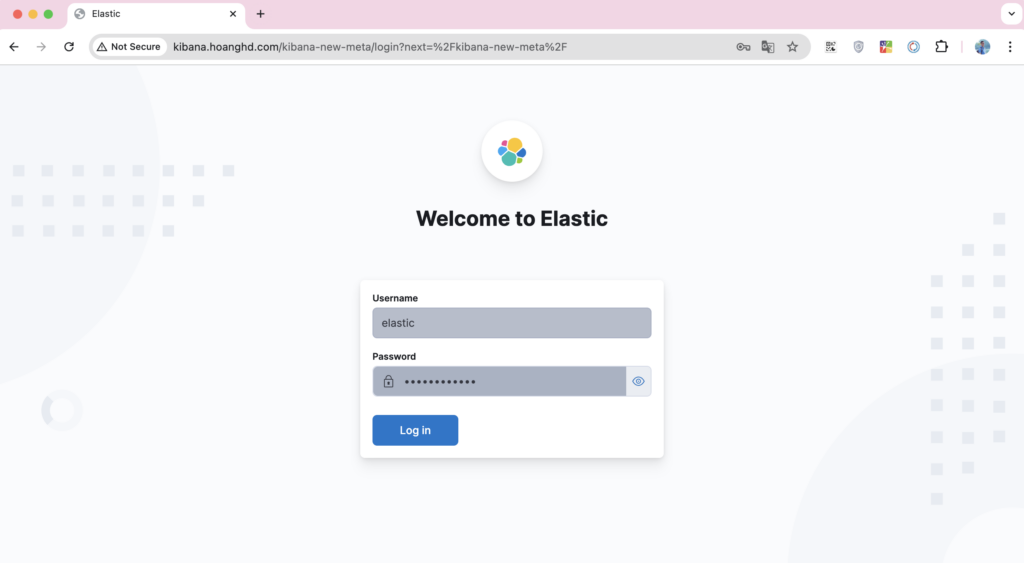
Task: Open the Chrome three-dot menu
Action: 1010,46
